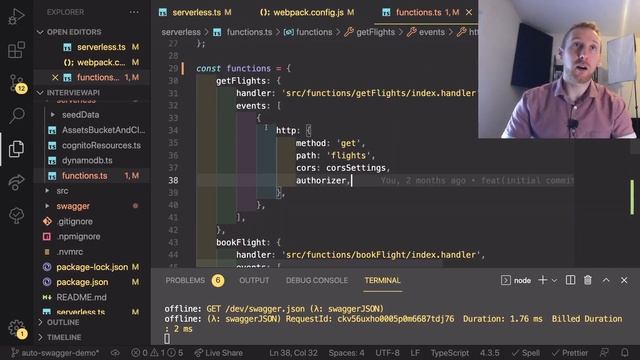Click the cloud sync status icon
The width and height of the screenshot is (640, 360).
pos(115,353)
